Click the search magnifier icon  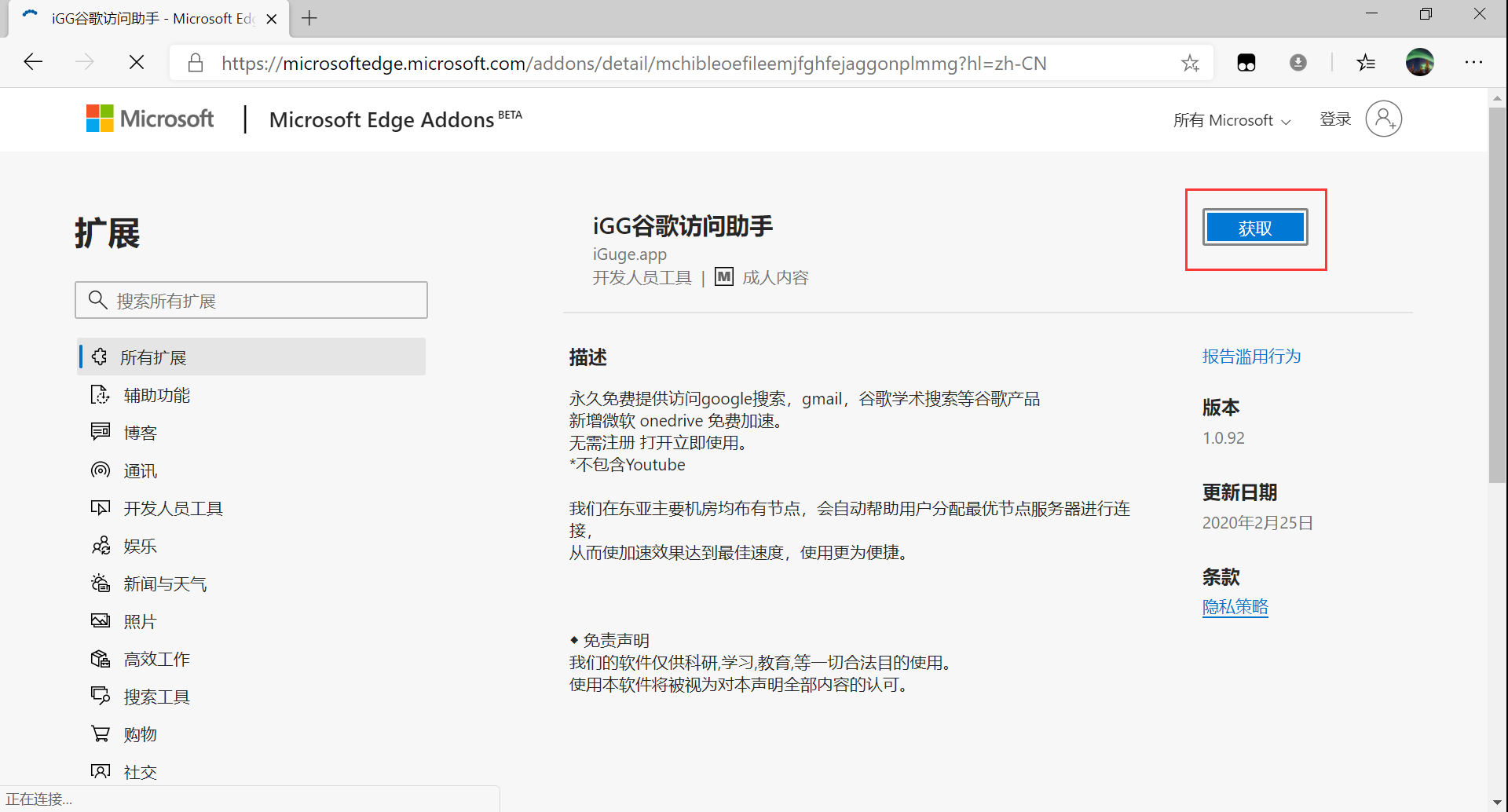[97, 300]
